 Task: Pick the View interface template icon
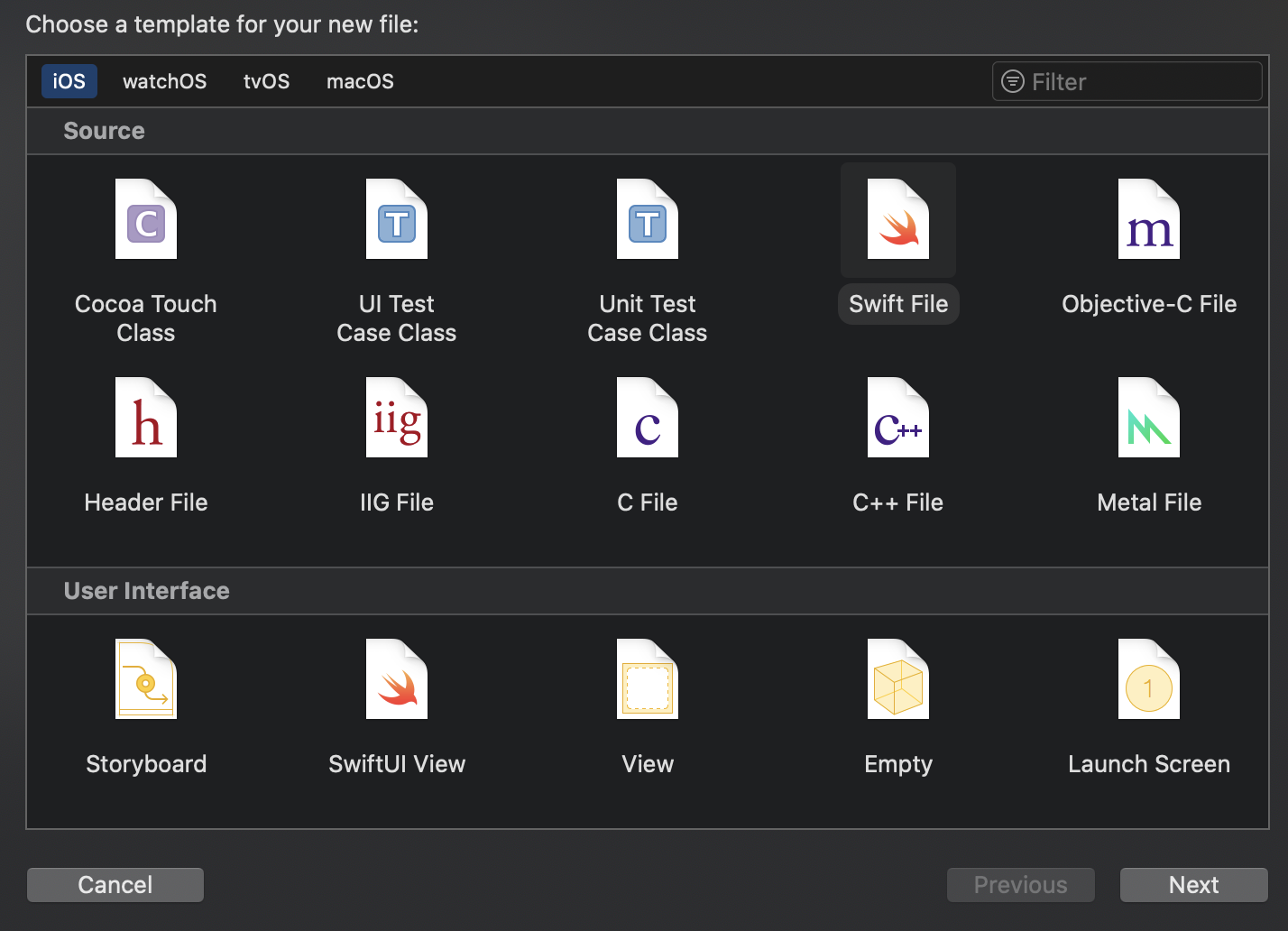648,679
